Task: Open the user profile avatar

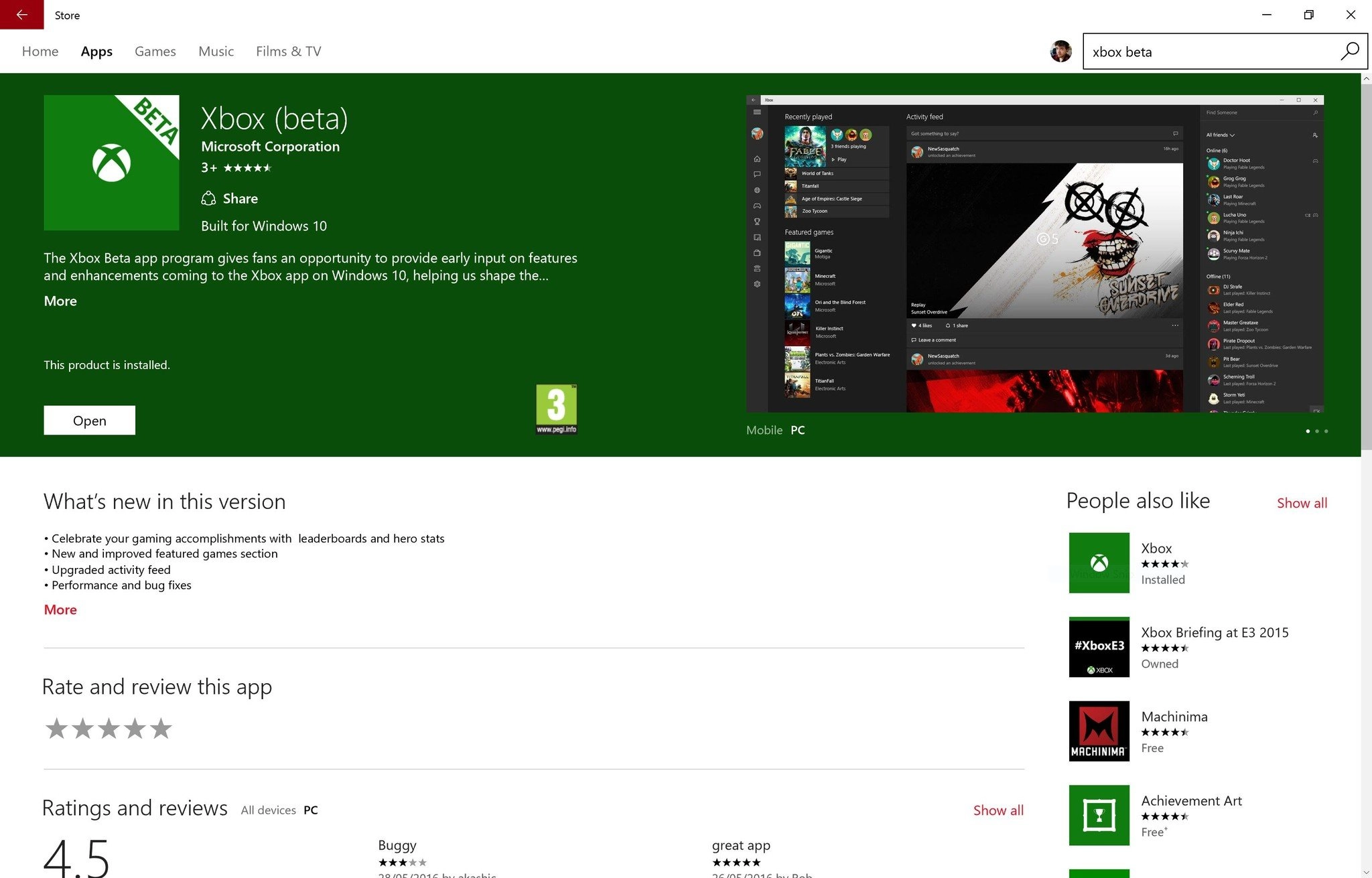Action: [1060, 52]
